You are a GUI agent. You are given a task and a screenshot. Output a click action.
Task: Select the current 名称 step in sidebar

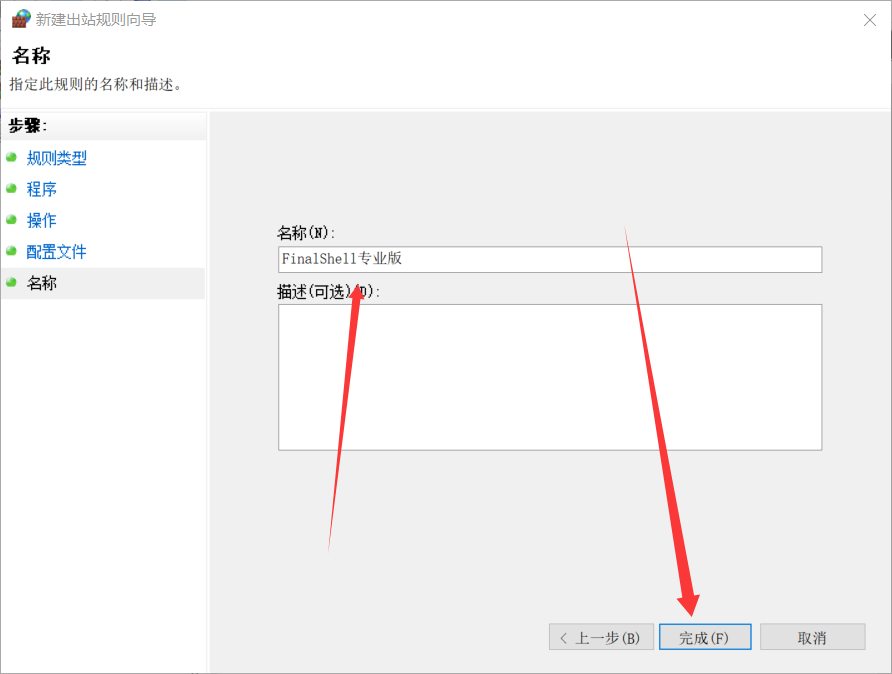[41, 283]
